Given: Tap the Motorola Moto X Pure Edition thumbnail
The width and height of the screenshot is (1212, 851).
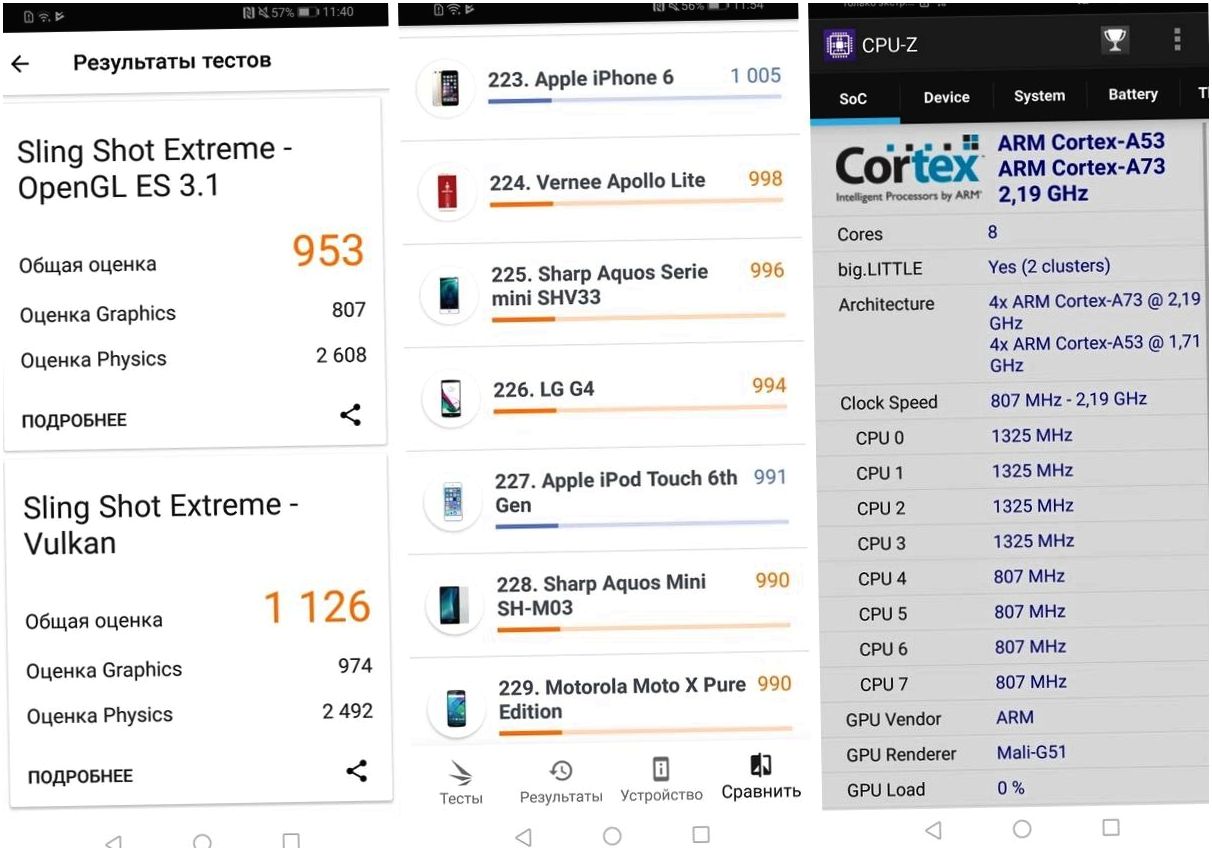Looking at the screenshot, I should coord(456,709).
